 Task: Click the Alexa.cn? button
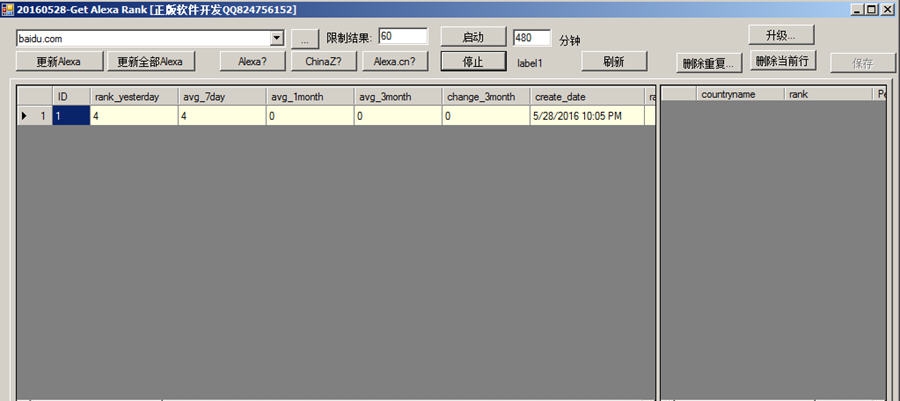[395, 61]
